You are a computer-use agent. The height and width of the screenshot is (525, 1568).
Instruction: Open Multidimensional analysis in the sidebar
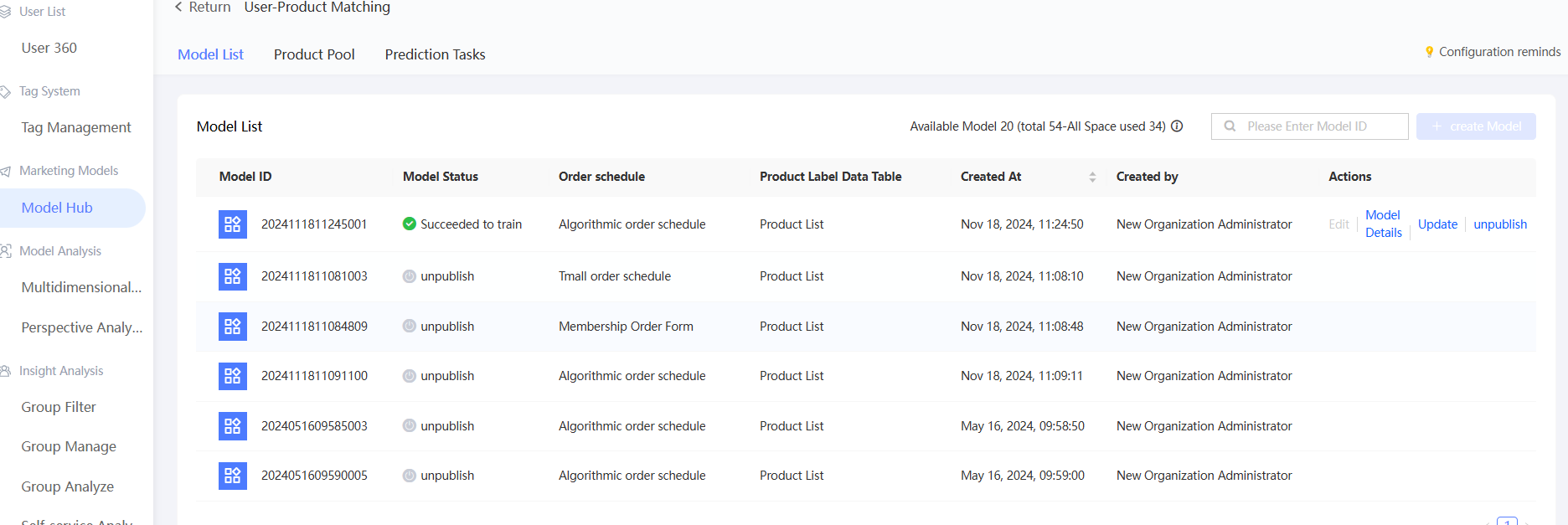(81, 287)
